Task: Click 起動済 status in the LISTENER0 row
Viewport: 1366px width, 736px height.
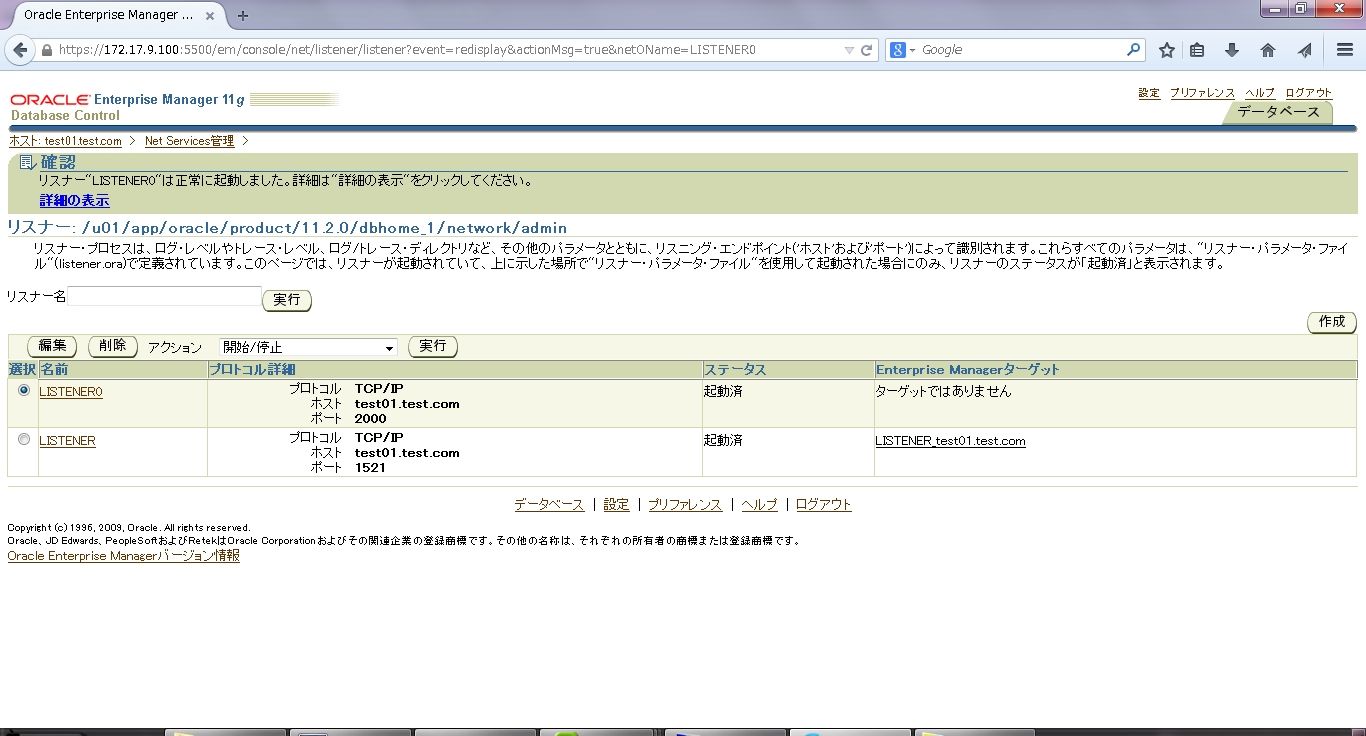Action: [723, 392]
